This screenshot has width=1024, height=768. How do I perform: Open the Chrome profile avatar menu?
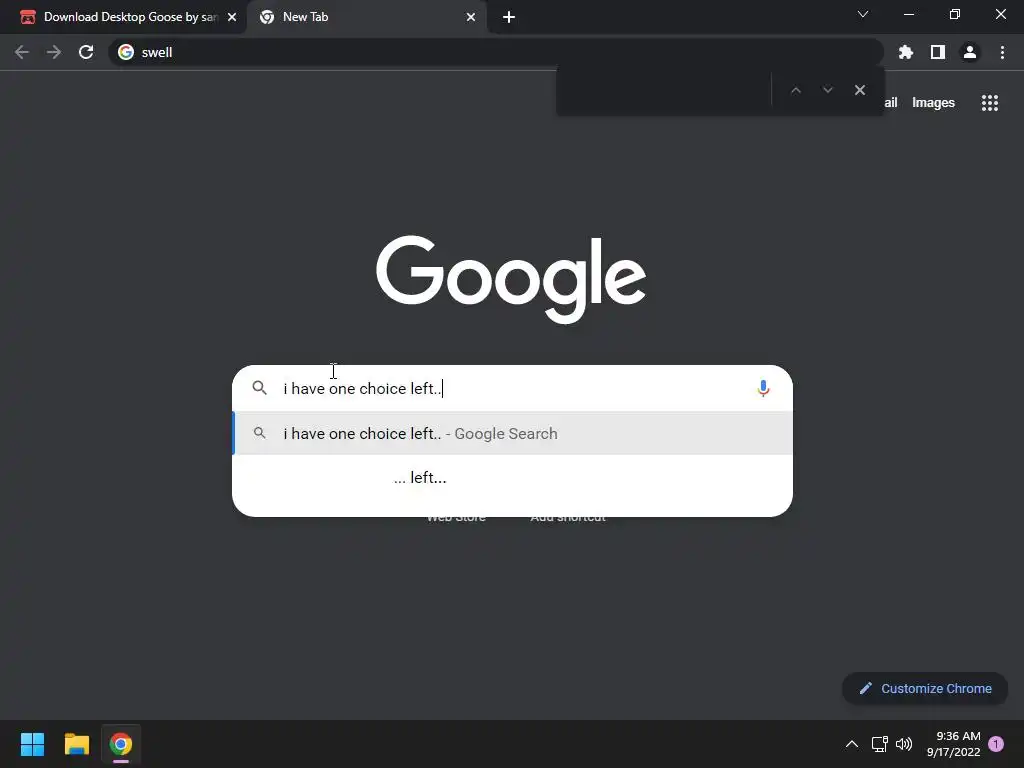click(970, 52)
